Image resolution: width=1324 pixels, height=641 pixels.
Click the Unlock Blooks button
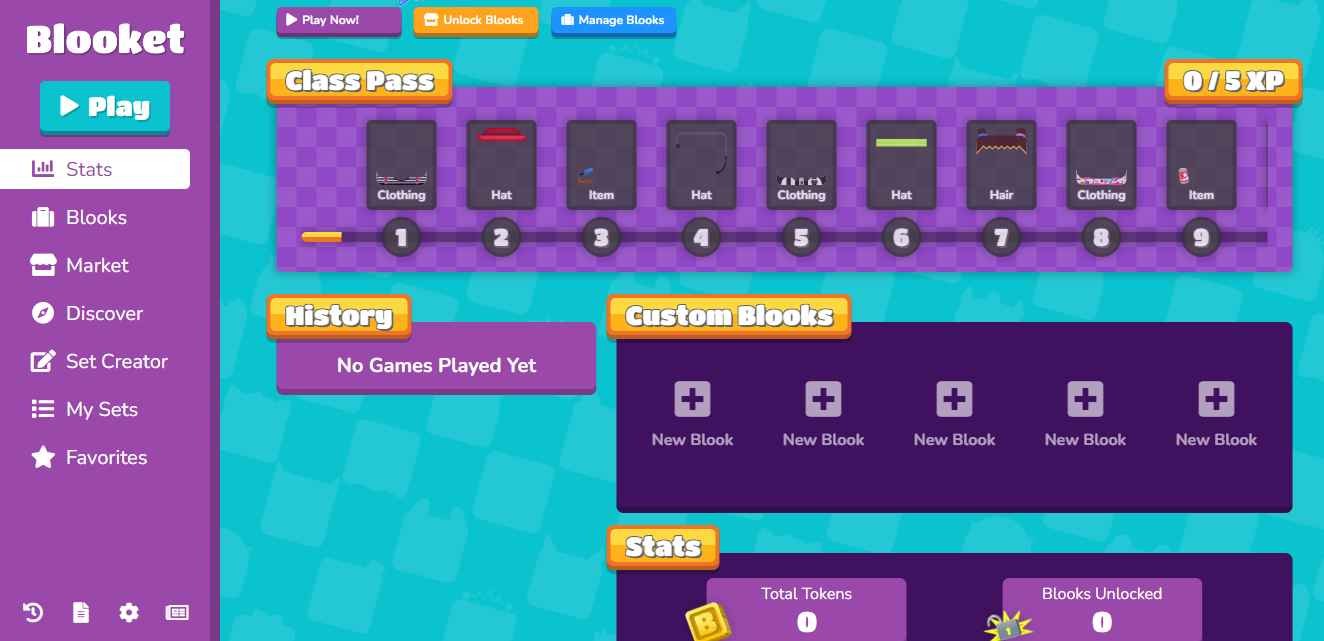coord(475,20)
